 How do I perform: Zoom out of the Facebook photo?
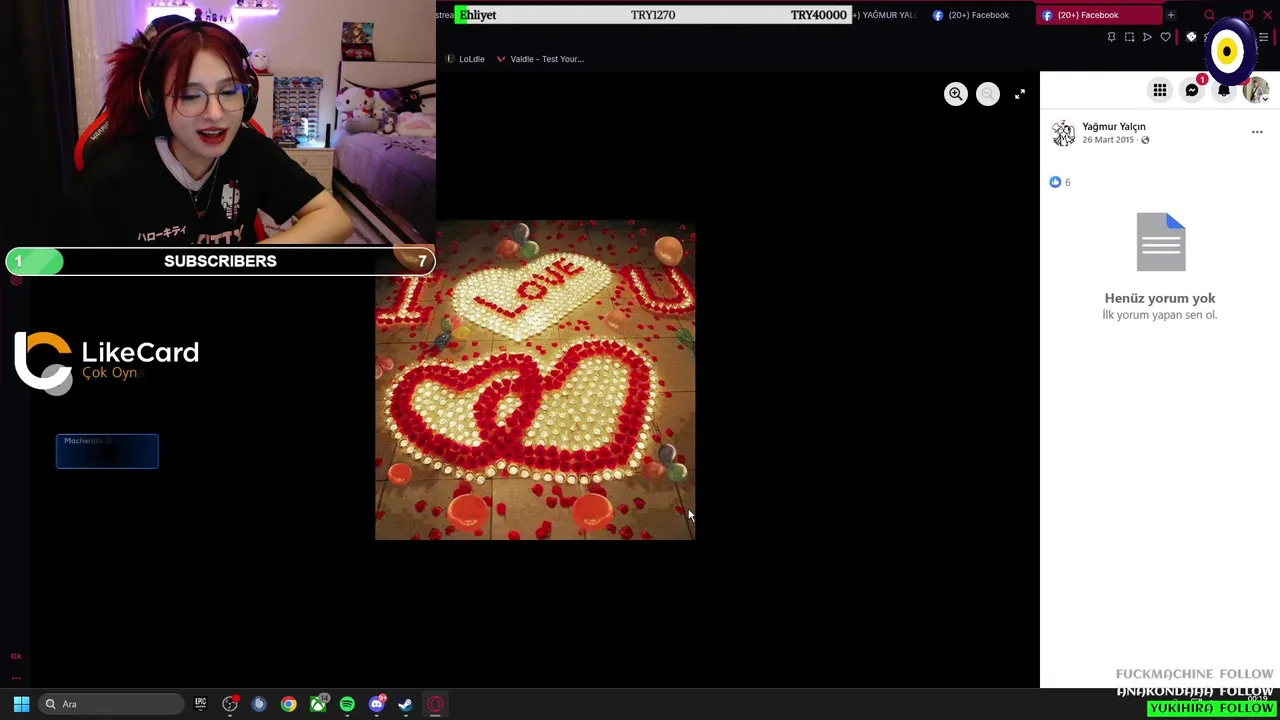click(x=988, y=94)
